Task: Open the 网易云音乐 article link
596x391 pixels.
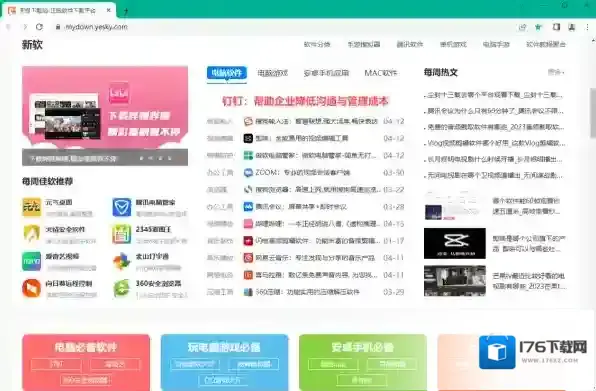Action: pyautogui.click(x=315, y=258)
